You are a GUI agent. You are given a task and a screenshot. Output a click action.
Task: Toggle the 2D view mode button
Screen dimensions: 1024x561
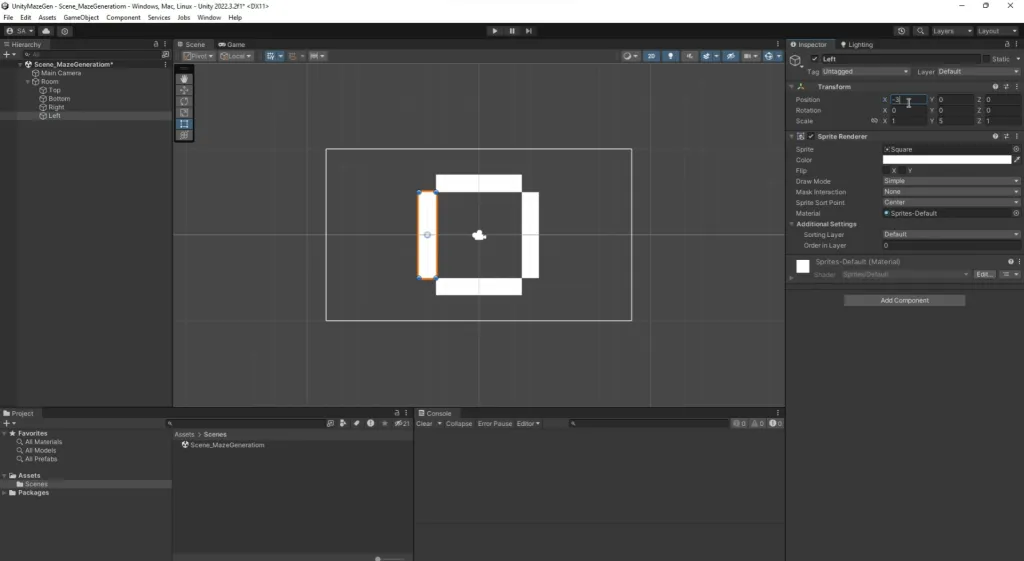click(x=651, y=56)
